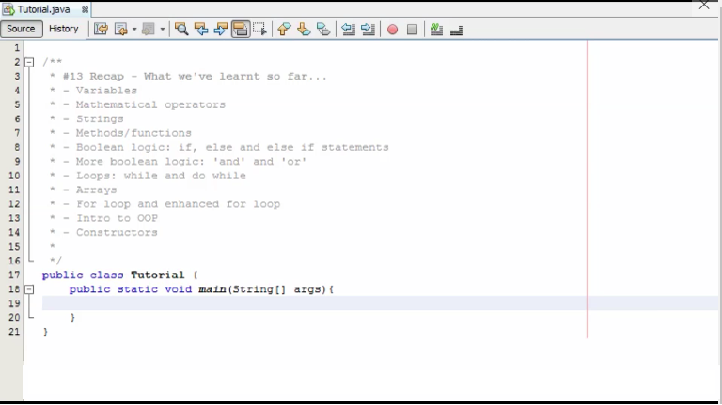Click the Back navigation icon

coord(121,29)
